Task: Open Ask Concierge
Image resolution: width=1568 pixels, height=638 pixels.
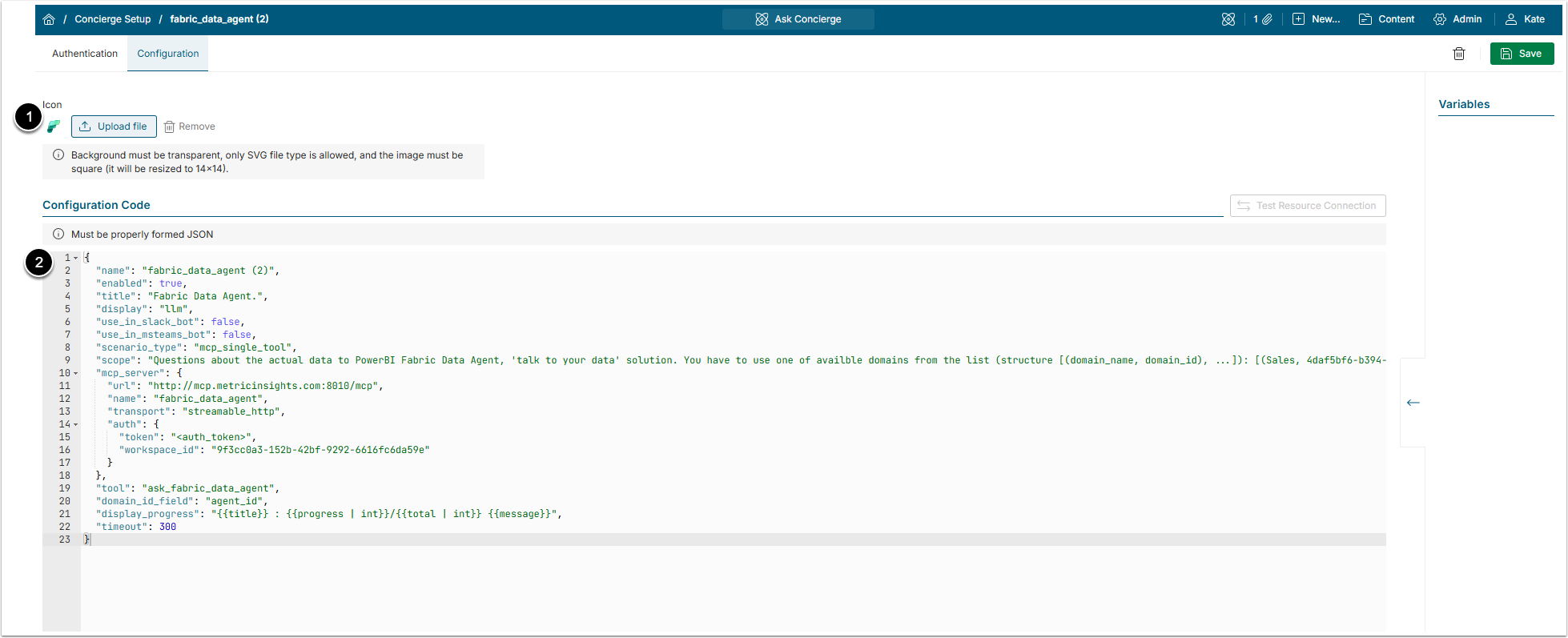Action: click(798, 19)
